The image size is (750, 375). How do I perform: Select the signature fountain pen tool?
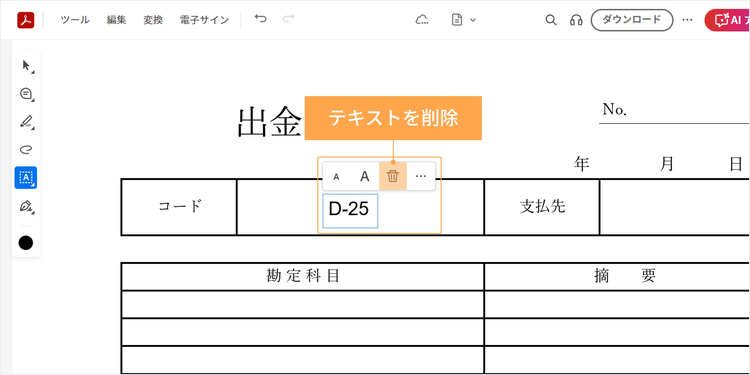26,206
